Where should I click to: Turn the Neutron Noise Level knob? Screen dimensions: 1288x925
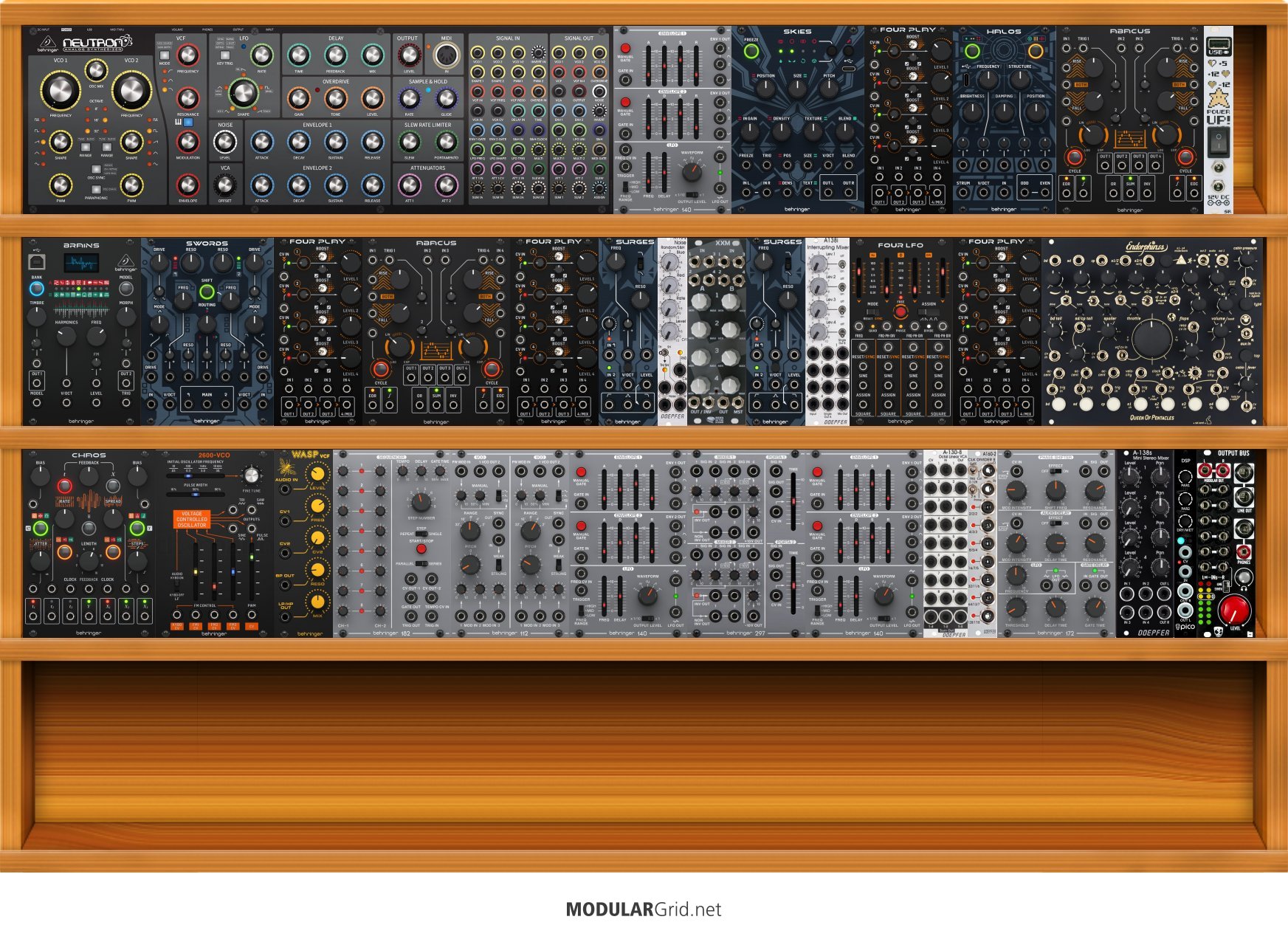(x=225, y=141)
